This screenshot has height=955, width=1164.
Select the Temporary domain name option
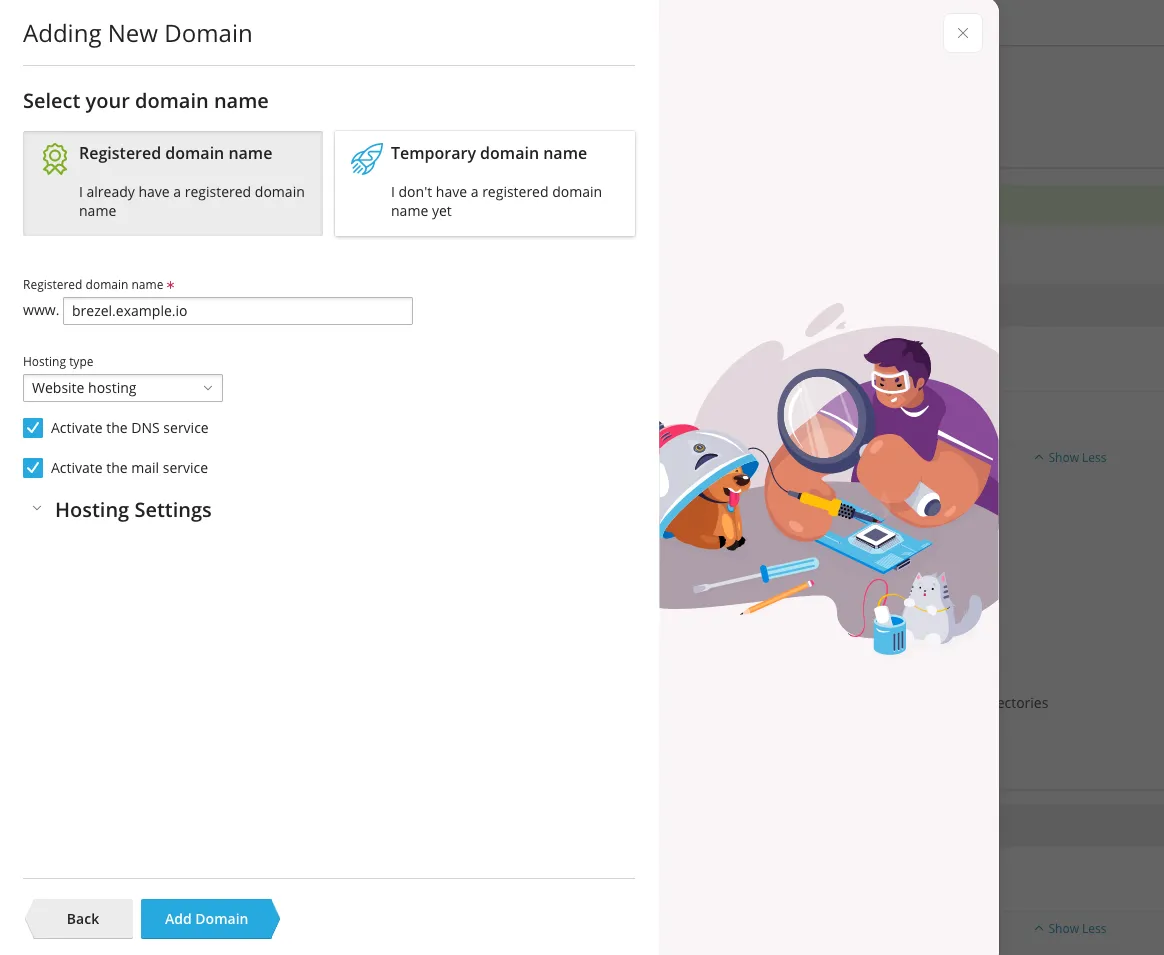tap(485, 183)
